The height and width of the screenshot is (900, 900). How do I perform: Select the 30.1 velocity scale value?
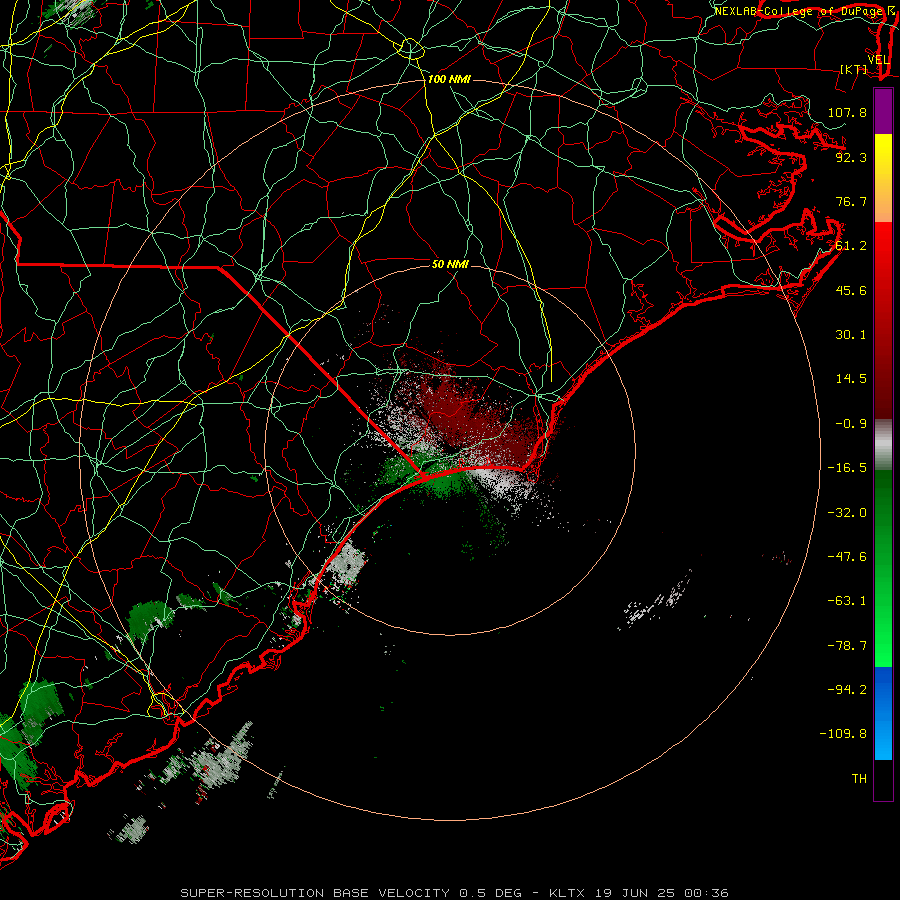pyautogui.click(x=851, y=335)
